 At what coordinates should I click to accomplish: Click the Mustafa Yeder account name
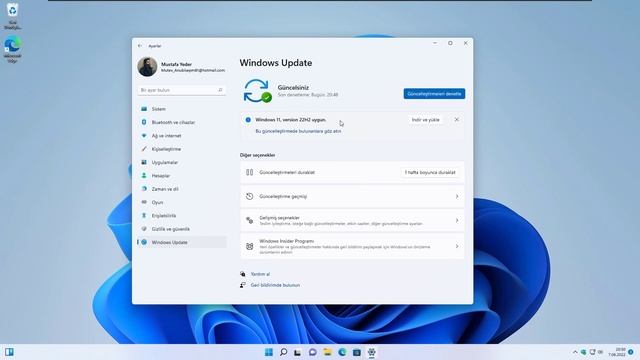tap(176, 64)
